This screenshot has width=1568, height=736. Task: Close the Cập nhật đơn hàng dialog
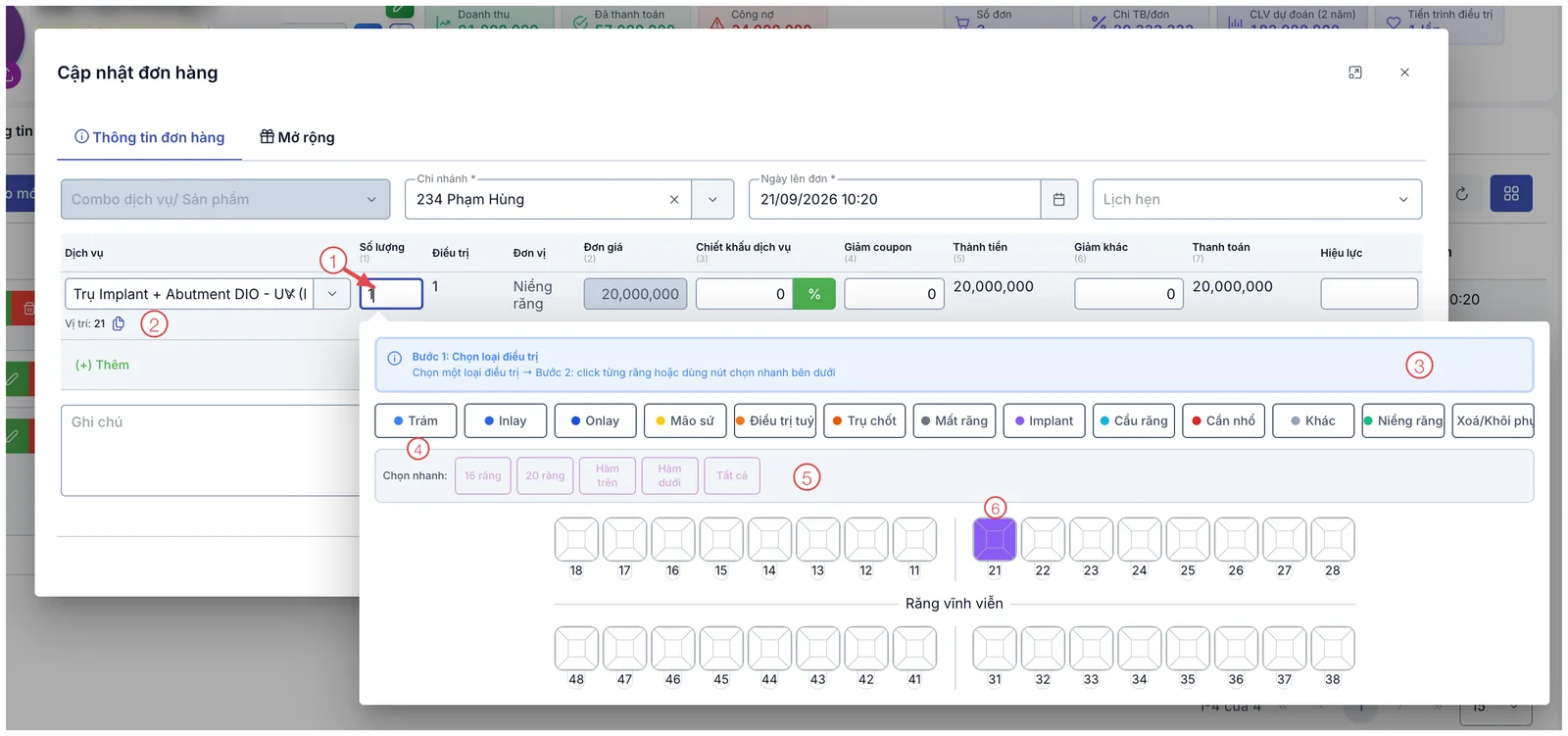click(1404, 73)
